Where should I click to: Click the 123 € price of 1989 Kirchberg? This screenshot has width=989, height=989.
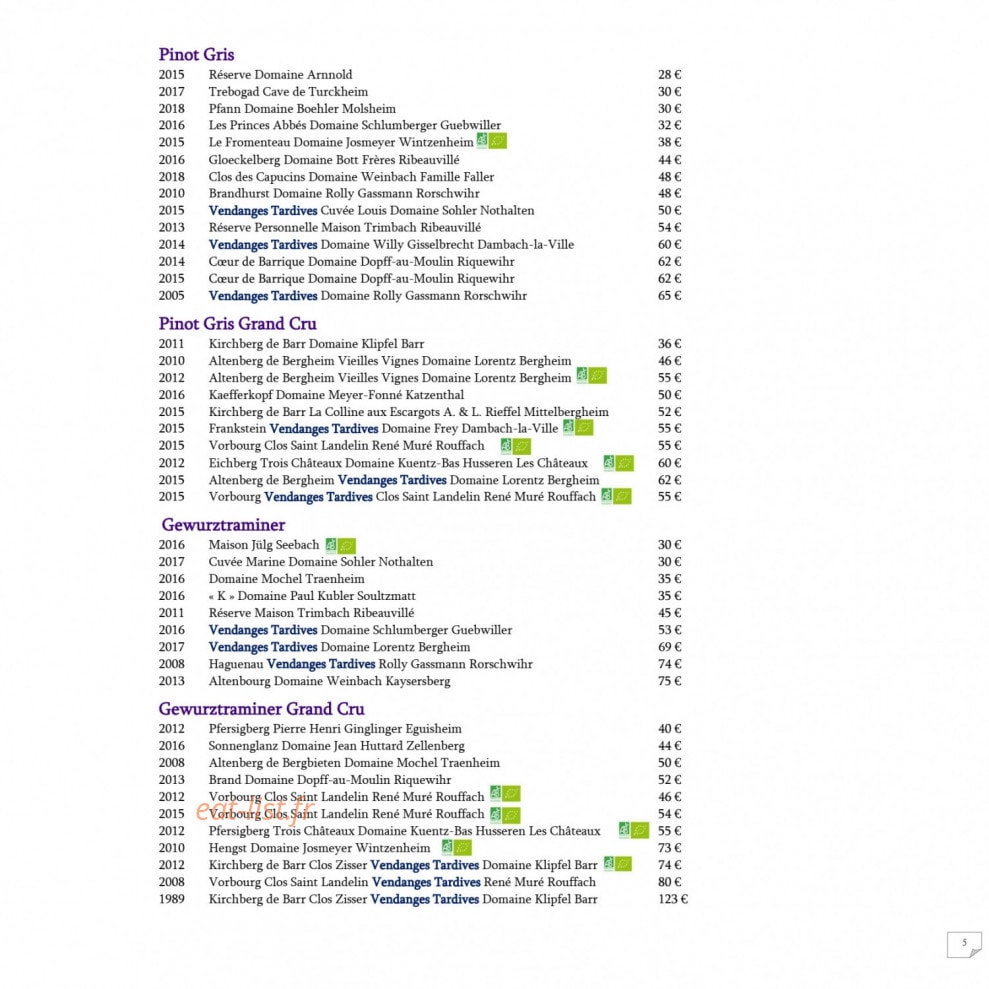tap(672, 899)
